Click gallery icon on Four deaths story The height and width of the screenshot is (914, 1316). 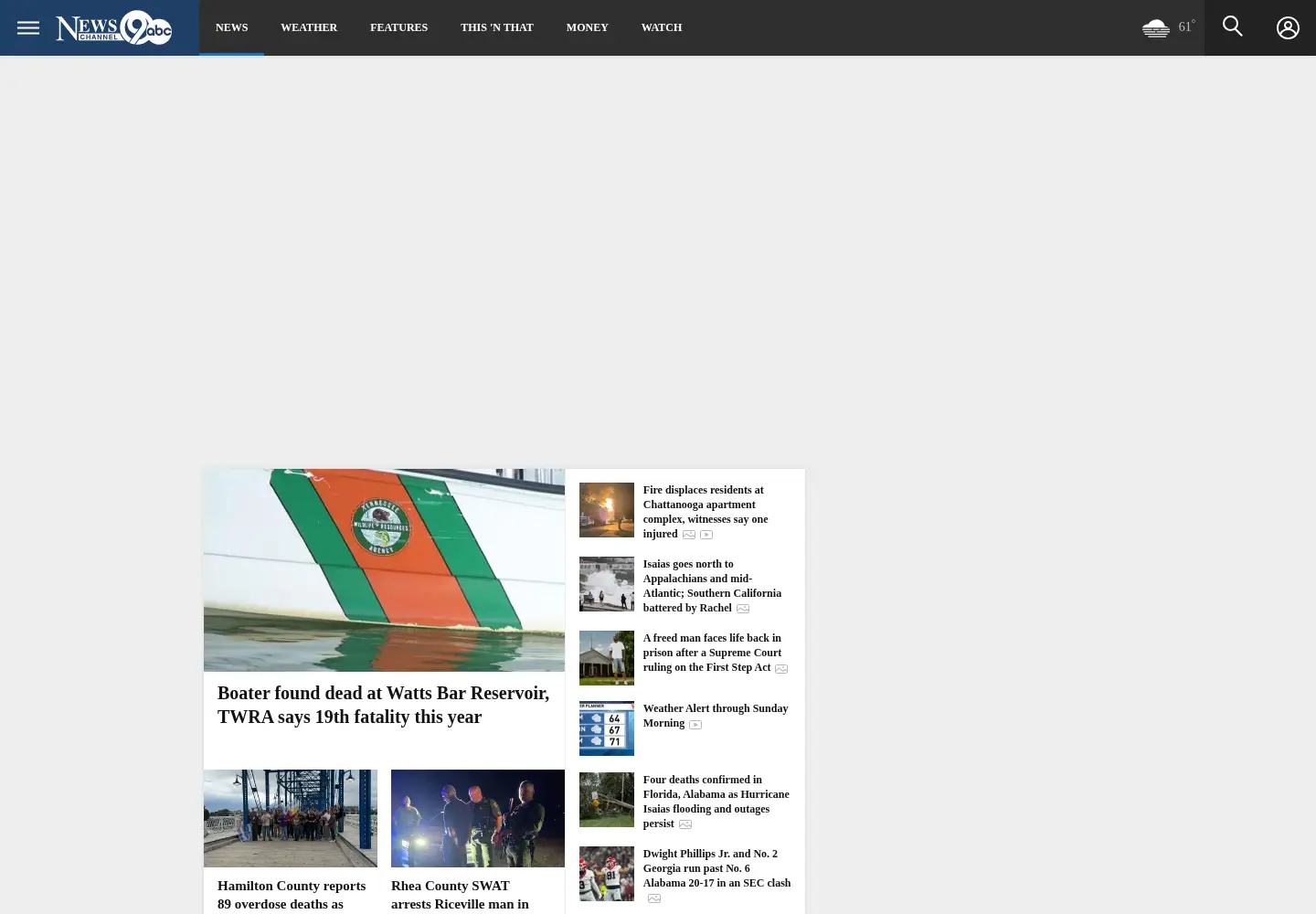pos(685,824)
